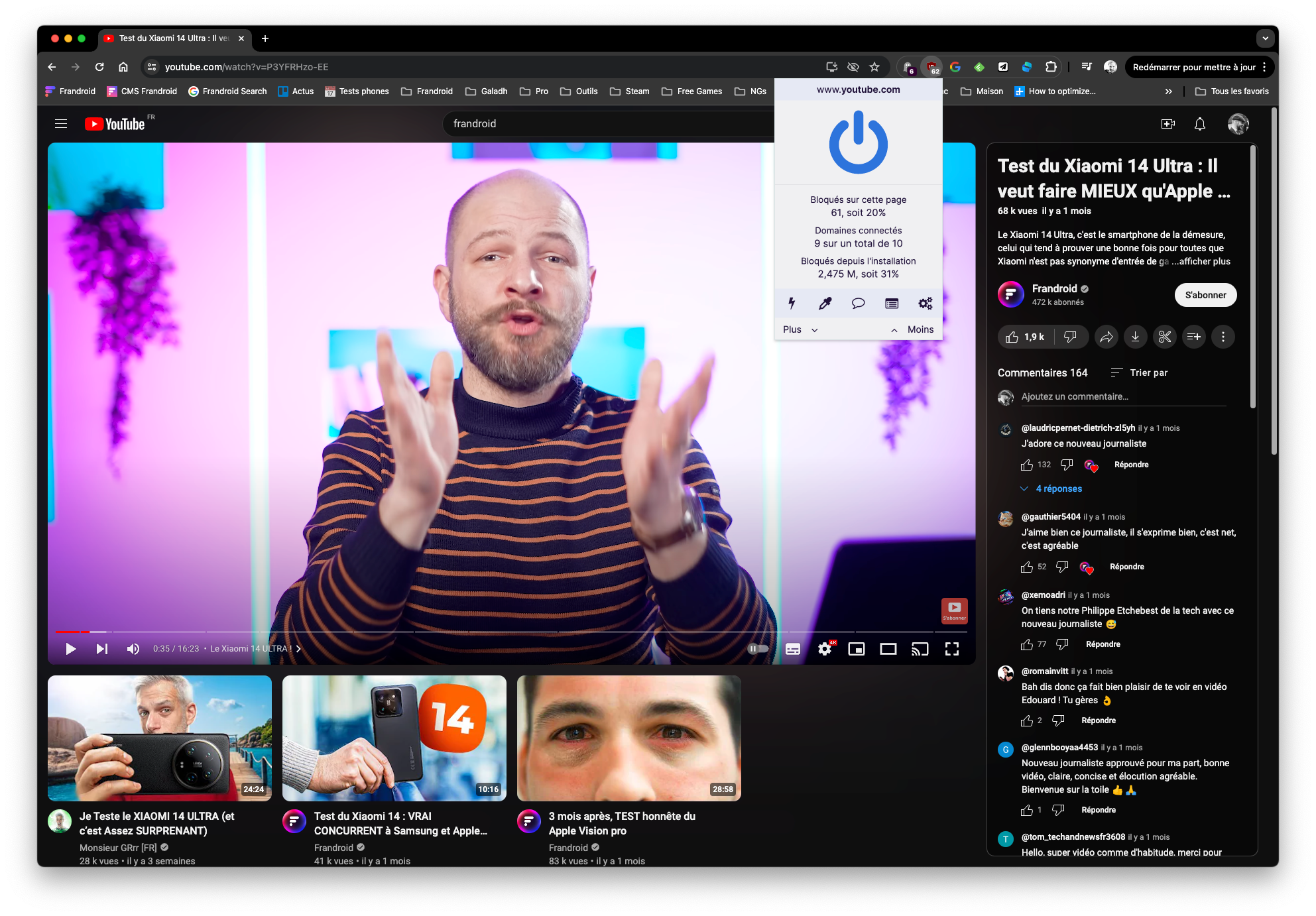Click 'Ajoutez un commentaire' field

click(x=1124, y=396)
